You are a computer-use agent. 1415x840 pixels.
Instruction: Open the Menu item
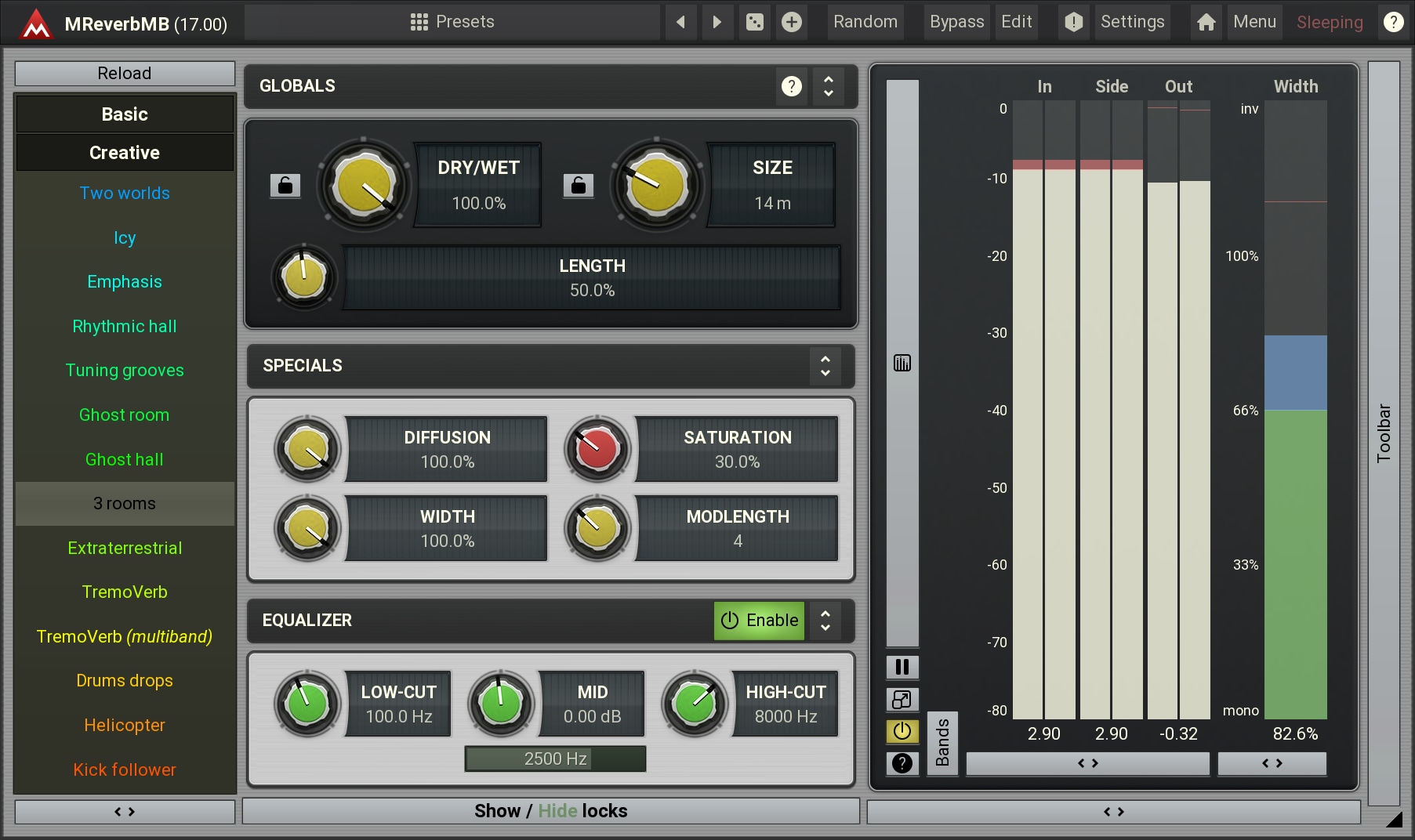tap(1254, 22)
